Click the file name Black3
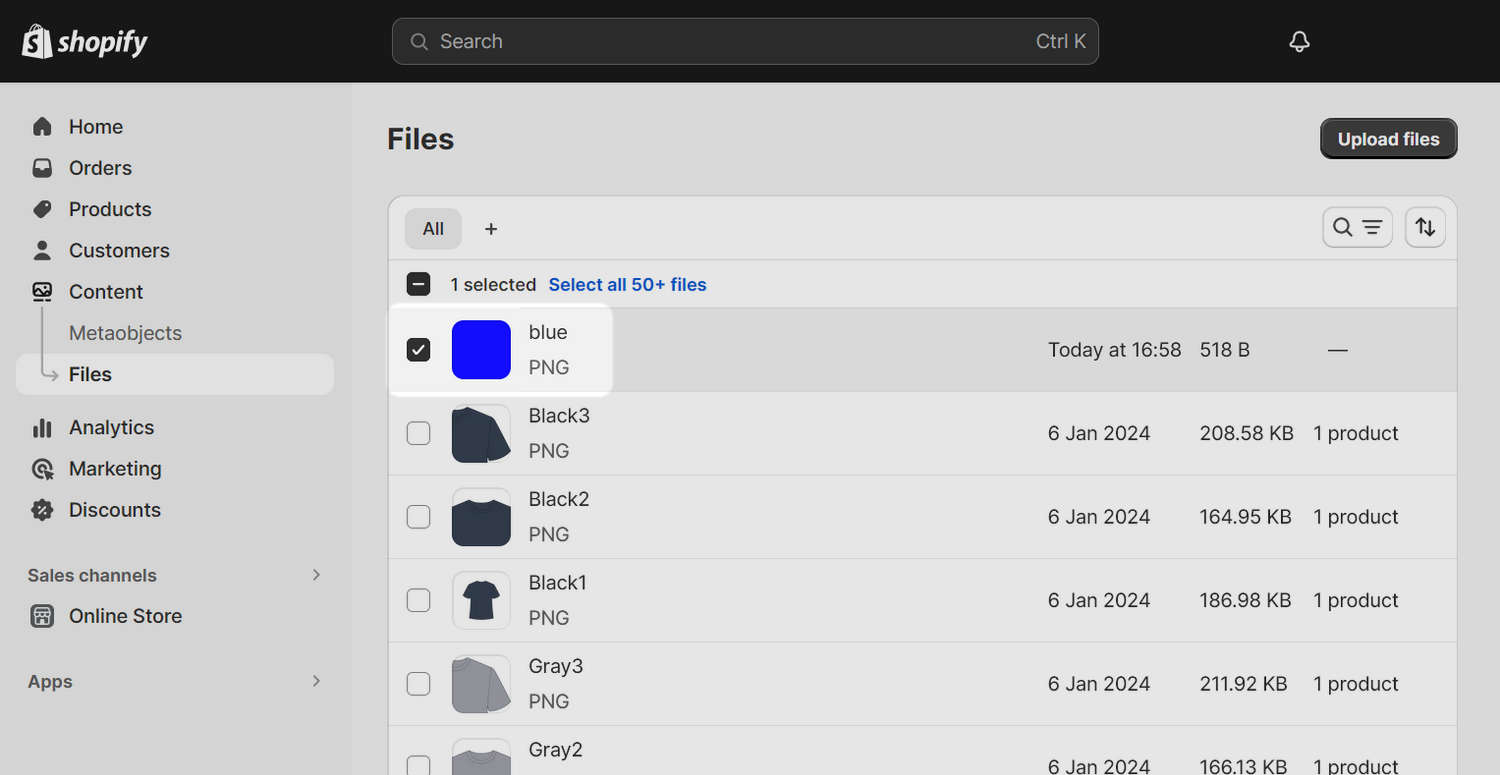1500x775 pixels. coord(559,416)
